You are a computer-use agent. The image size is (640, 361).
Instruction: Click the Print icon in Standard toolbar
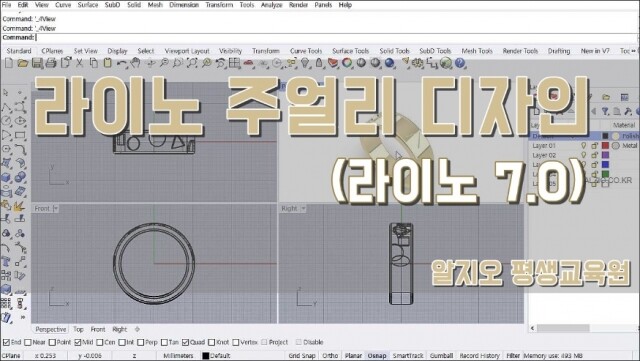pyautogui.click(x=51, y=63)
